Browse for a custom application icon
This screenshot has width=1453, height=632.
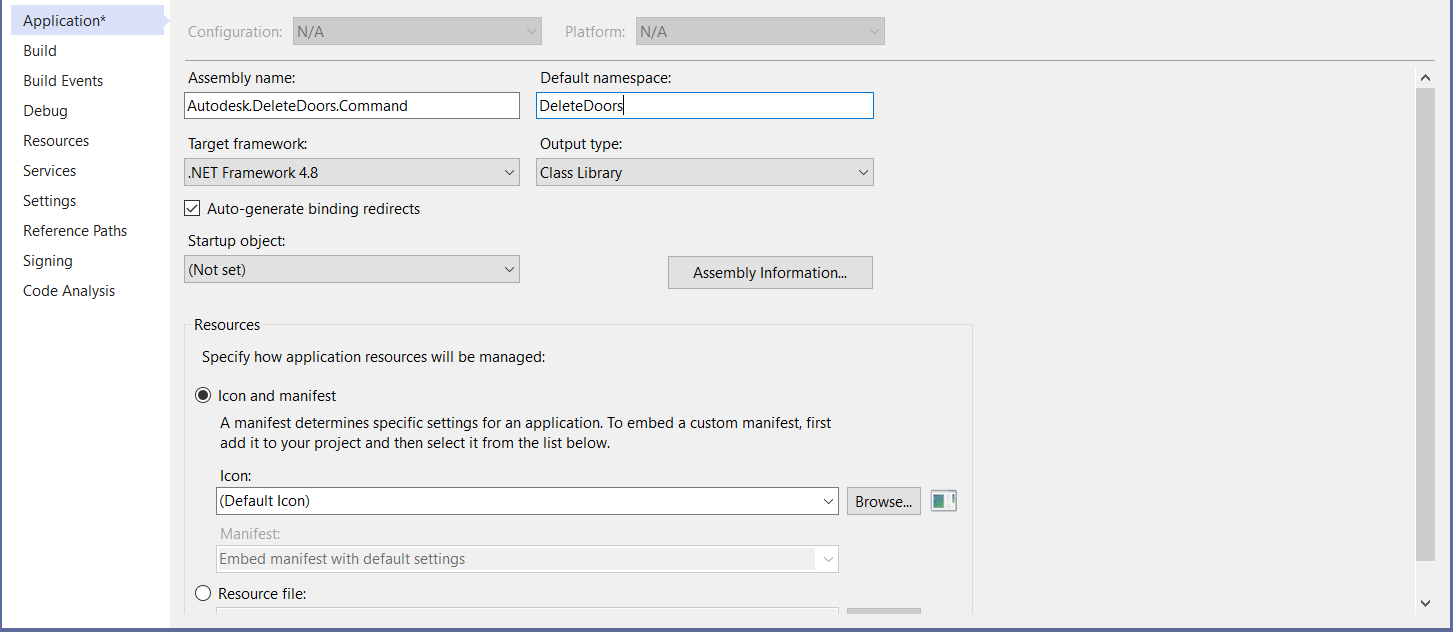point(883,500)
